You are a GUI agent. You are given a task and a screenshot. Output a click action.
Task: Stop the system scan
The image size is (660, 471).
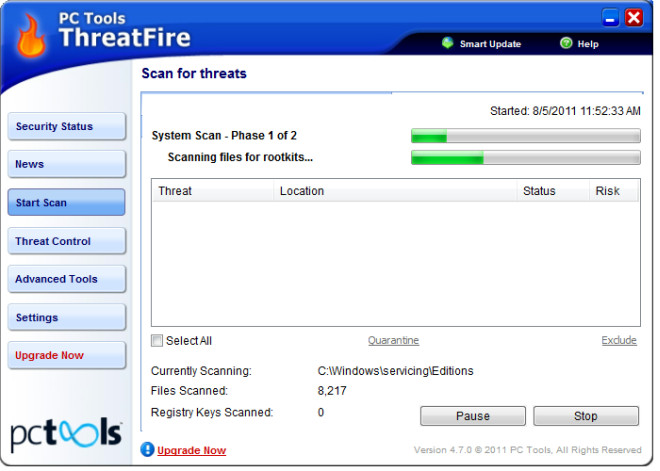click(x=586, y=416)
